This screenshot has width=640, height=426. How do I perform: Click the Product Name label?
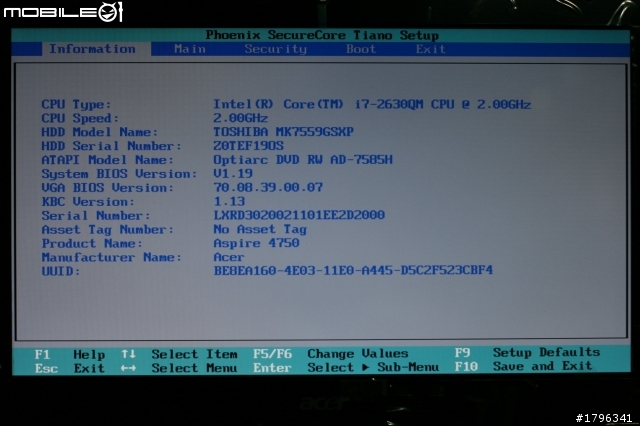click(92, 244)
